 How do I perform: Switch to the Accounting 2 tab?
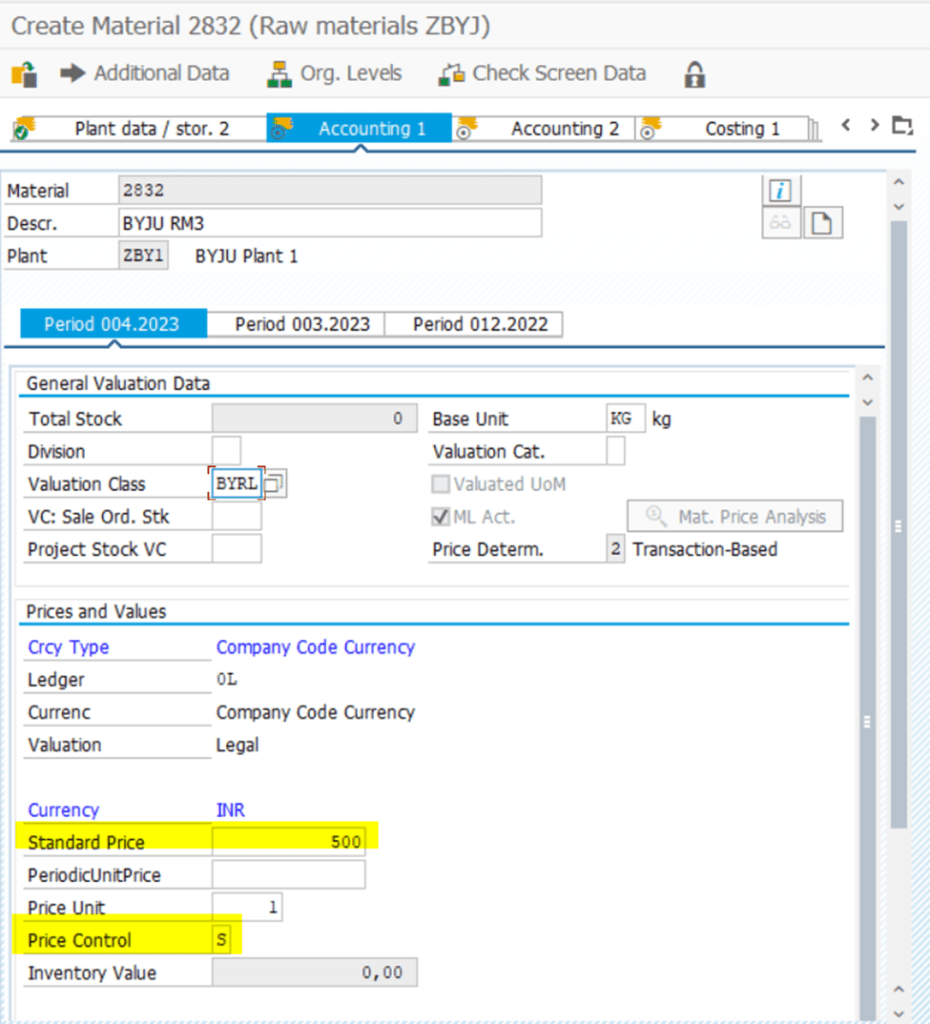click(564, 129)
